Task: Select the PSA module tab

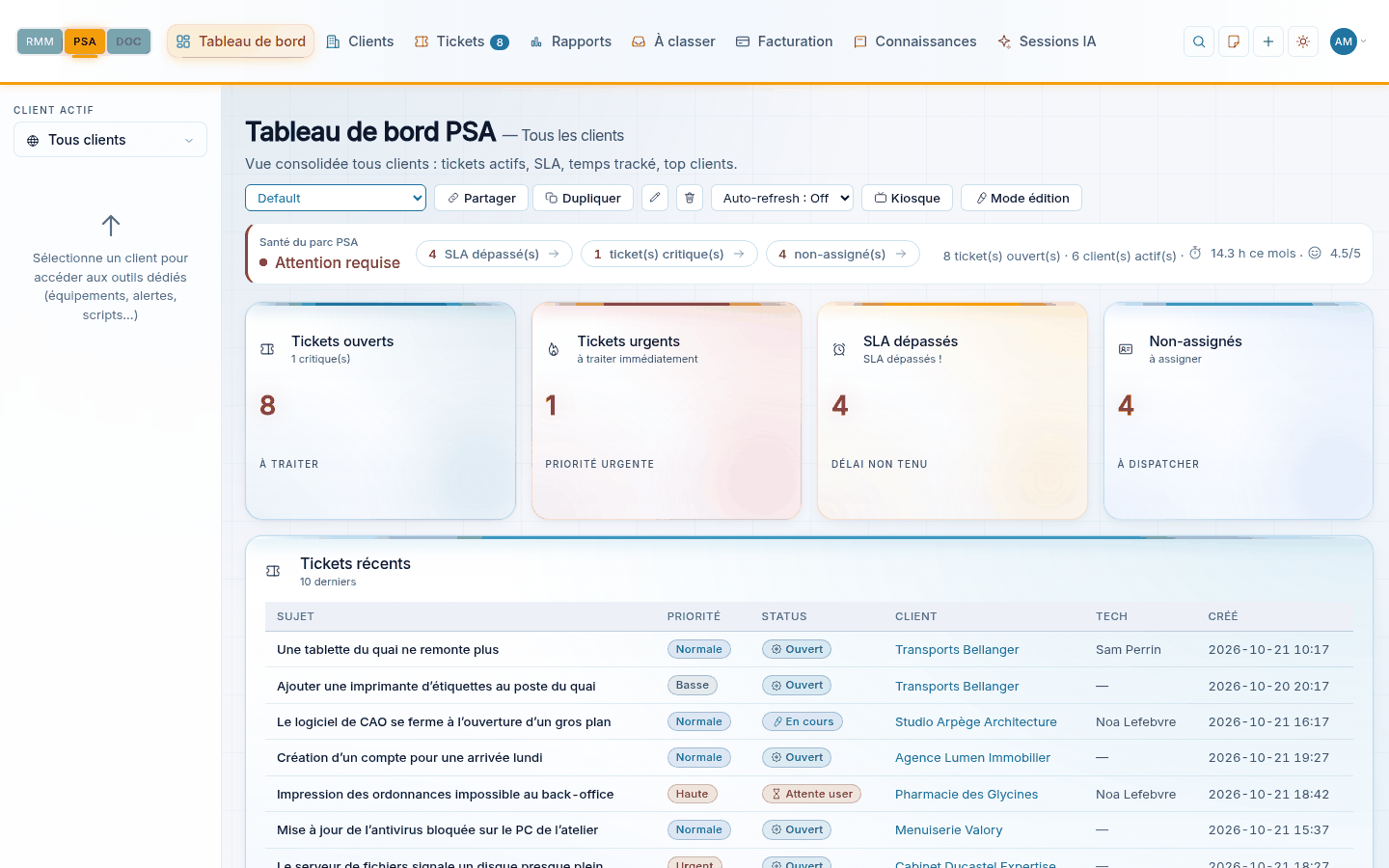Action: click(85, 41)
